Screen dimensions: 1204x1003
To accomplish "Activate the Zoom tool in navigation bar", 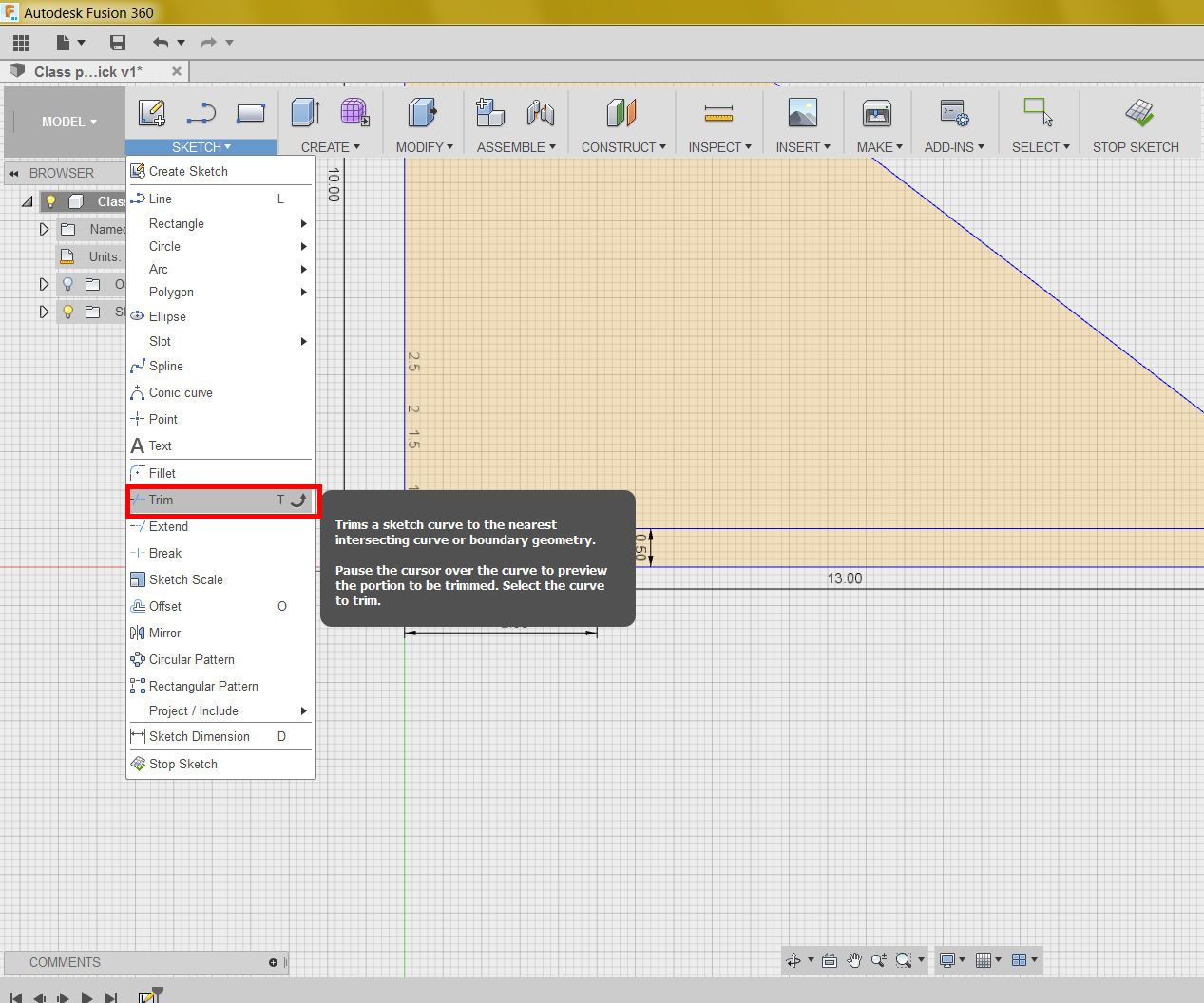I will [879, 960].
